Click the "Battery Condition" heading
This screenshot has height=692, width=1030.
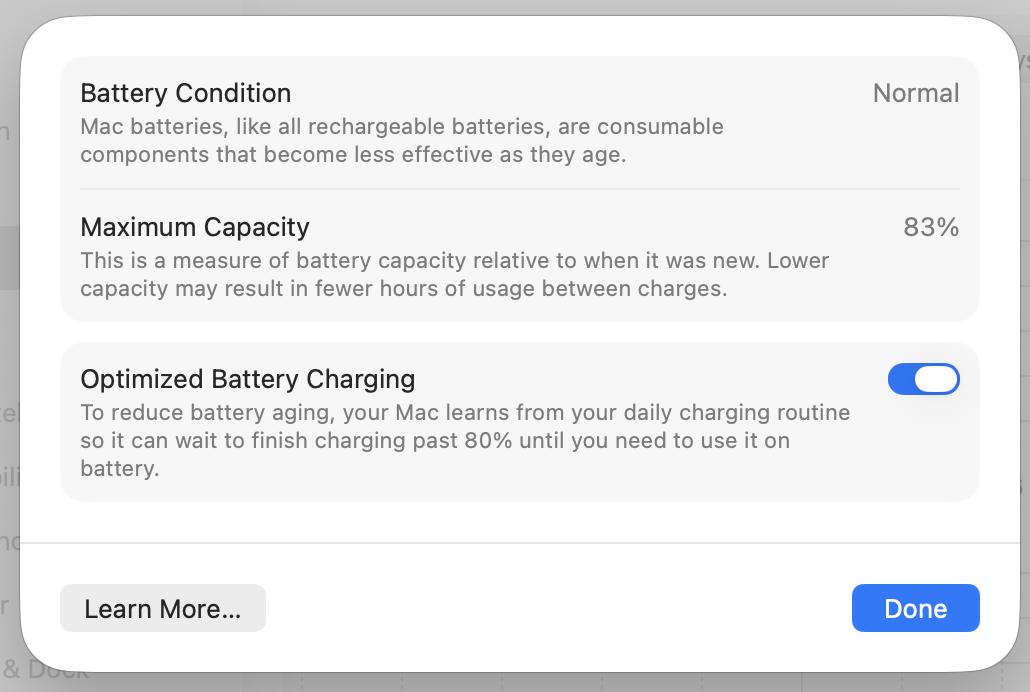tap(186, 93)
